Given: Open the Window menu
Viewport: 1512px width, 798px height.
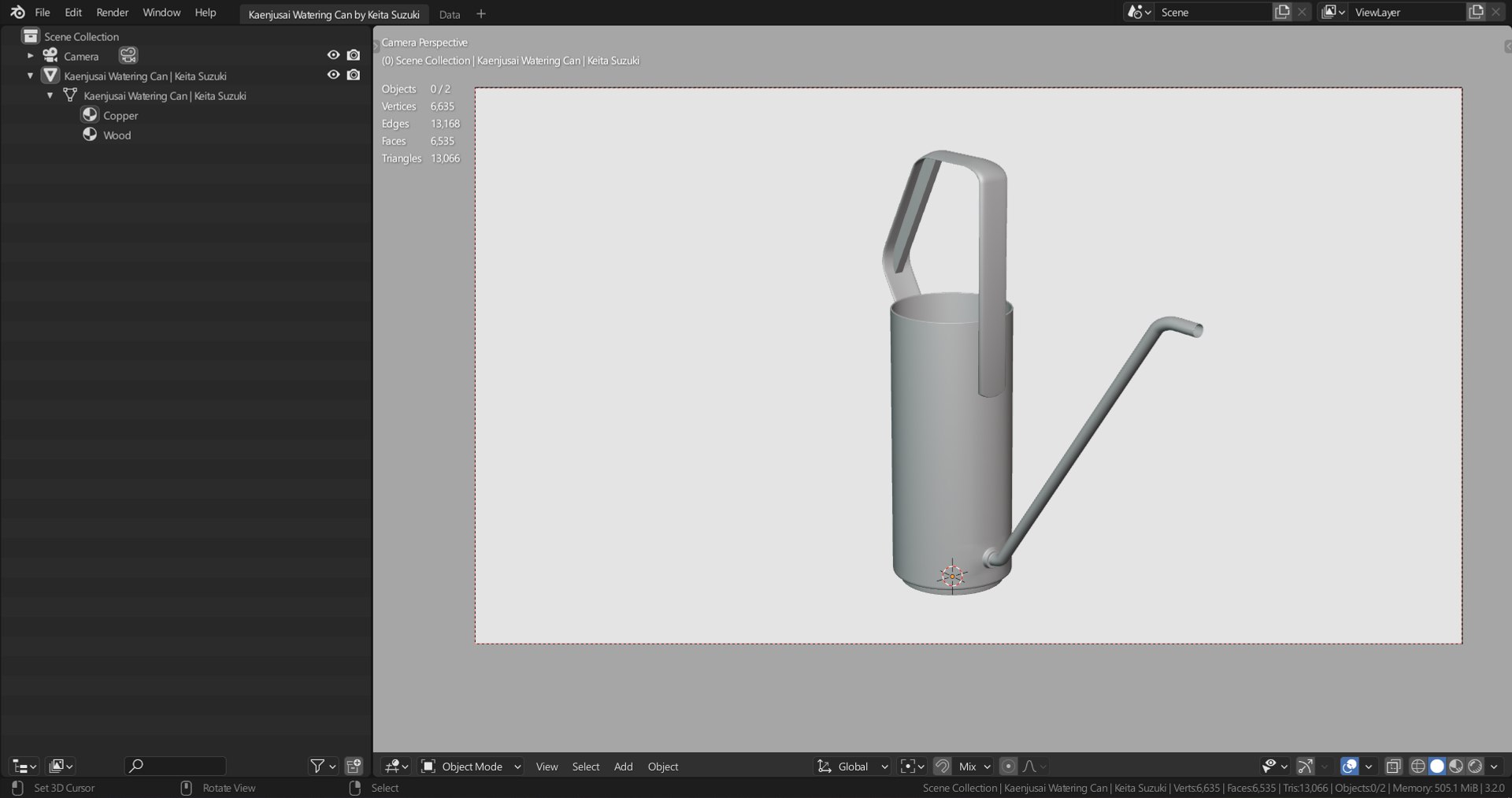Looking at the screenshot, I should [161, 13].
